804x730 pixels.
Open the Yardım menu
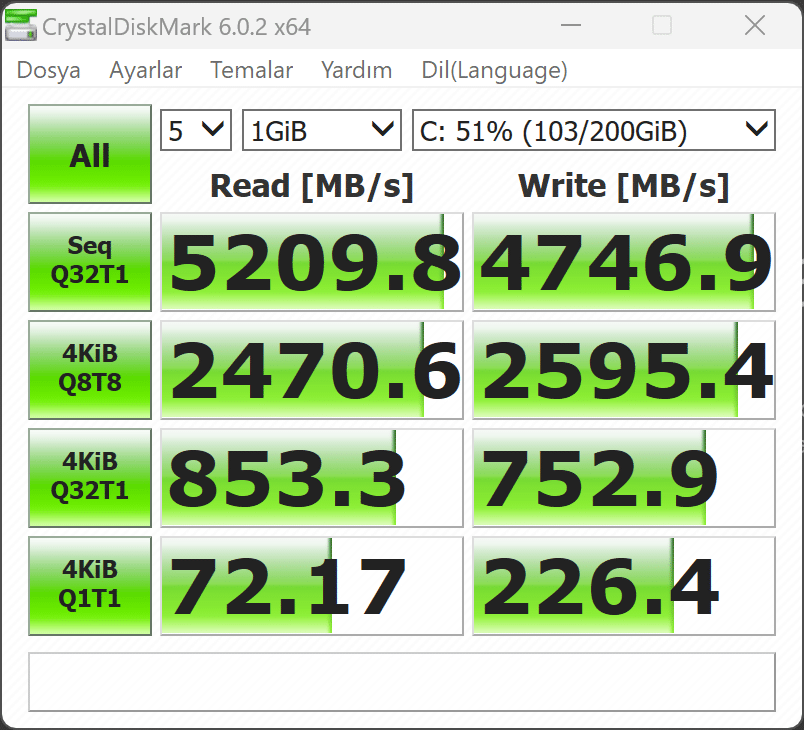357,70
